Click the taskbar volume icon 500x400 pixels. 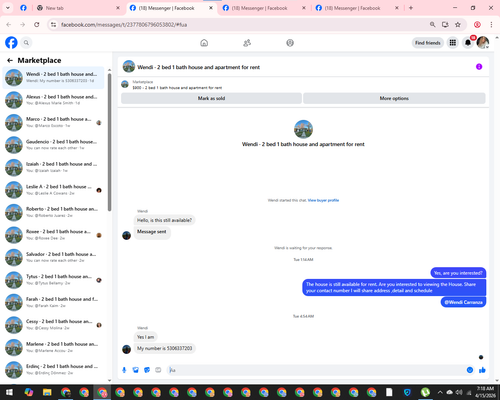(459, 392)
